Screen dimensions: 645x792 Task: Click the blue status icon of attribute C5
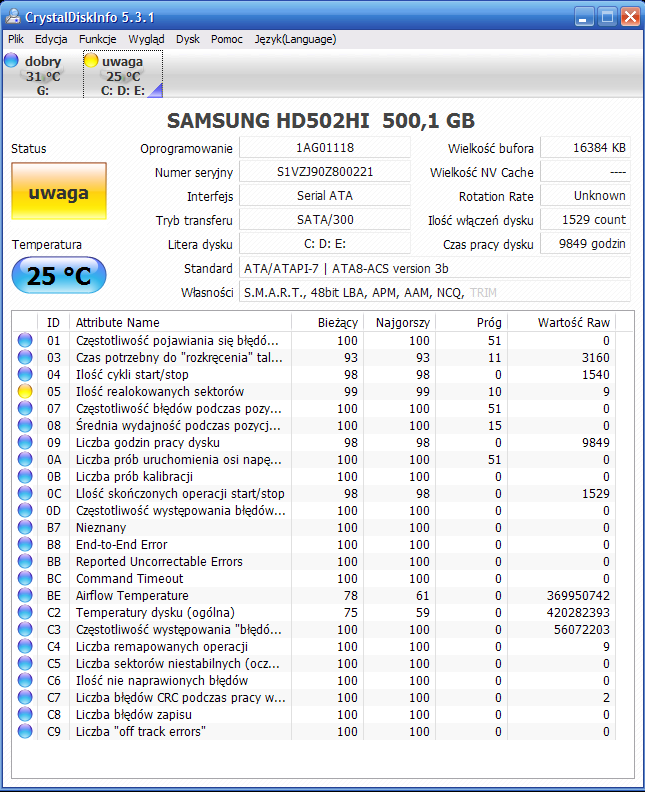coord(25,664)
